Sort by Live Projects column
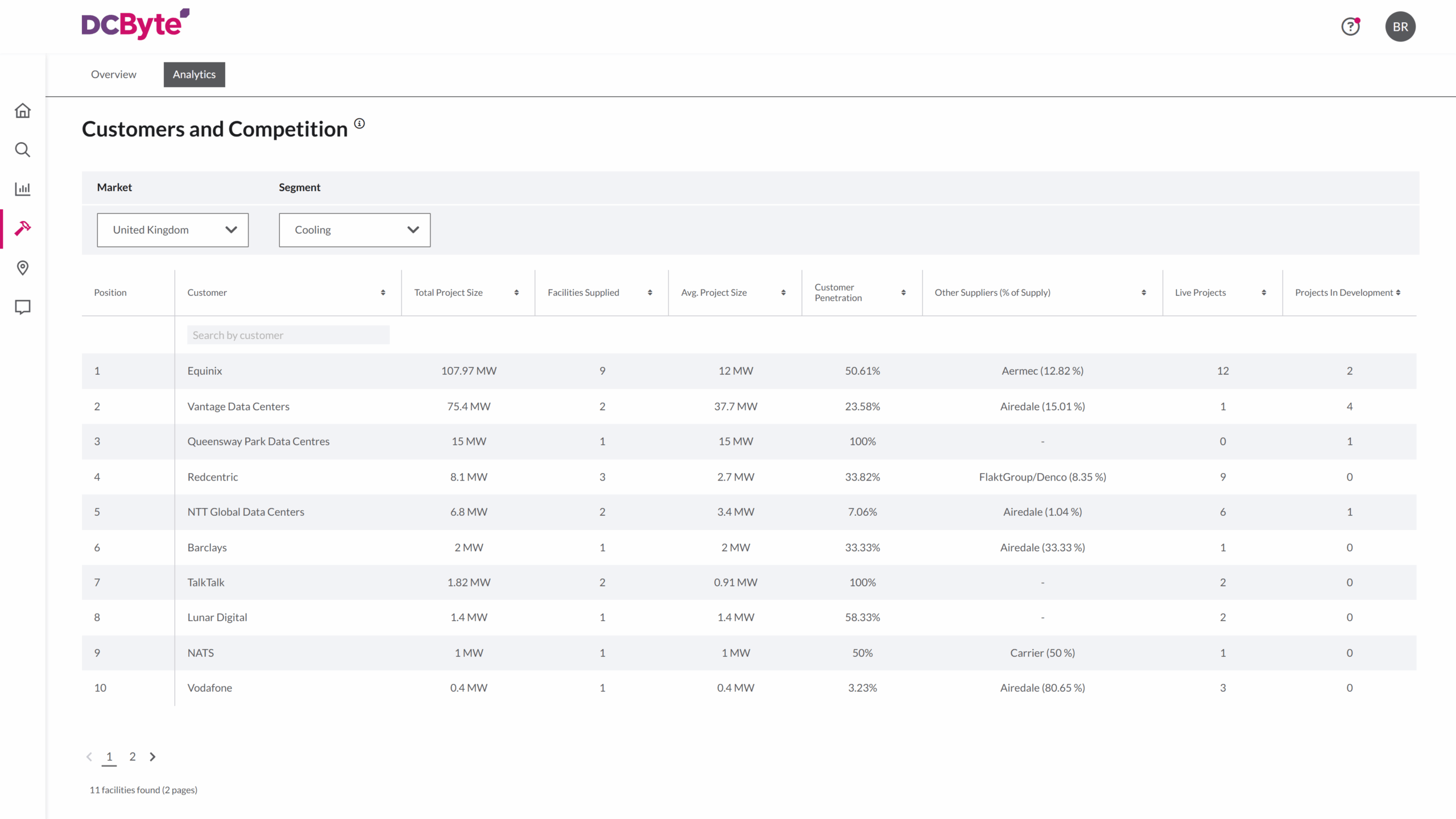Screen dimensions: 1456x819 (x=1264, y=292)
